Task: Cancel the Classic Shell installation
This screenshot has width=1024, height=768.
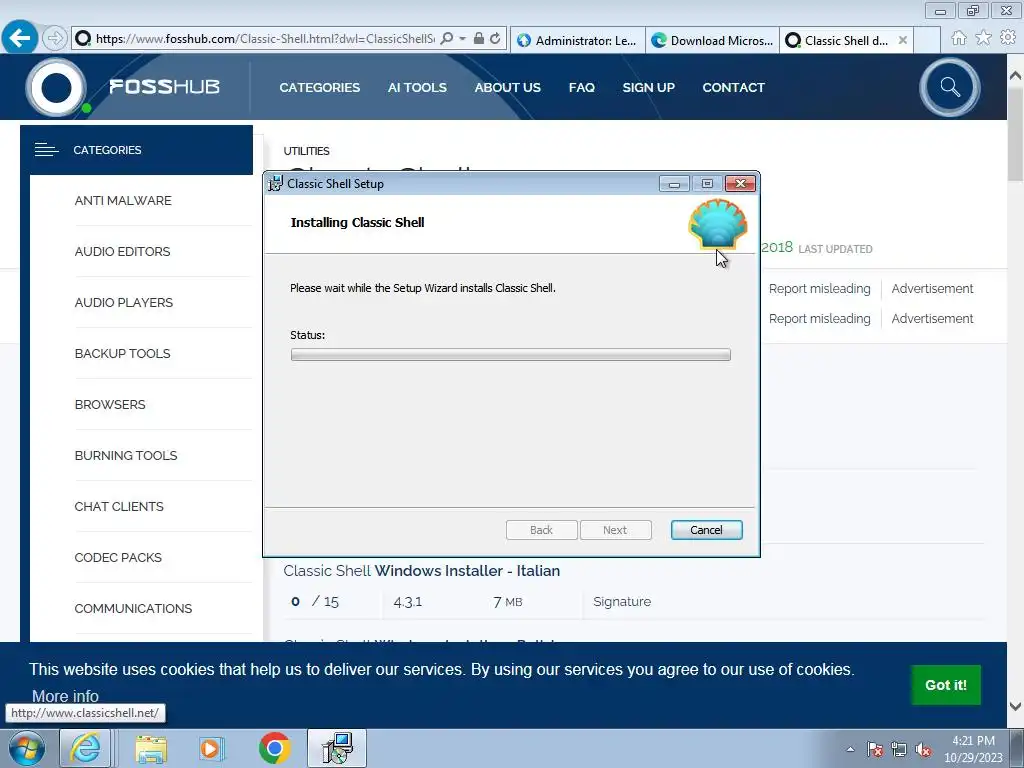Action: 707,530
